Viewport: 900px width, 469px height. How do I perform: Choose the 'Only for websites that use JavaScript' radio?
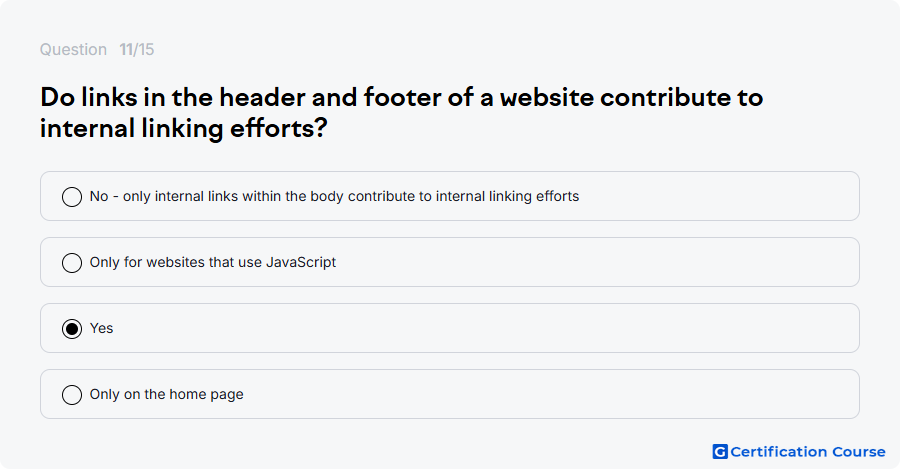coord(72,262)
